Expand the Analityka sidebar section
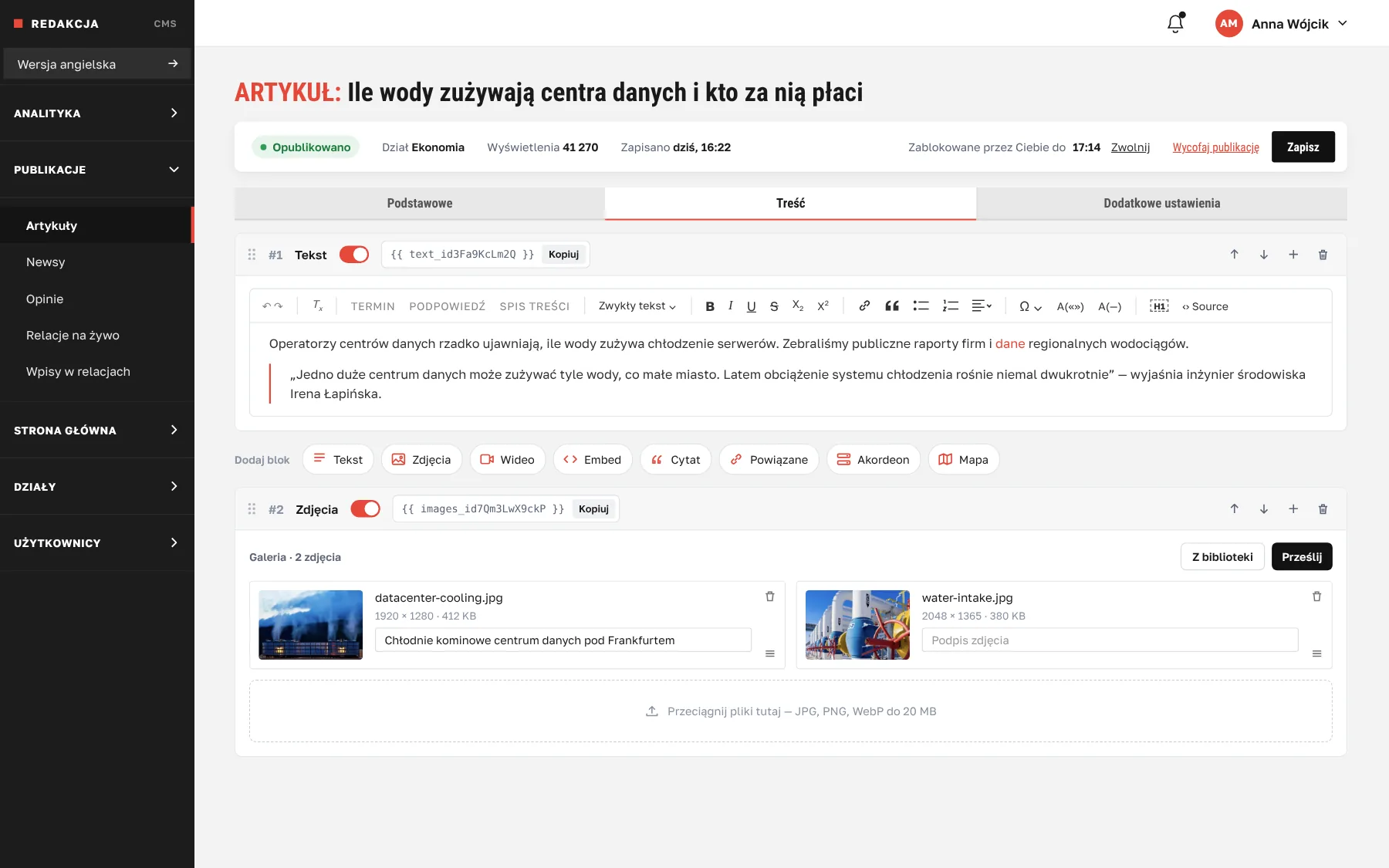Image resolution: width=1389 pixels, height=868 pixels. pyautogui.click(x=96, y=113)
